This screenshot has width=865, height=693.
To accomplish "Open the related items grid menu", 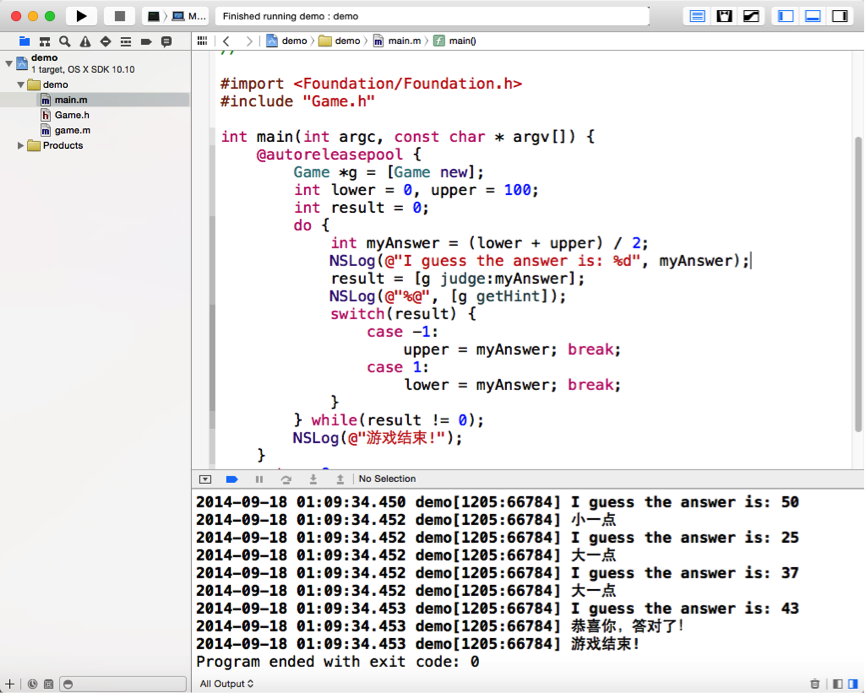I will point(202,41).
